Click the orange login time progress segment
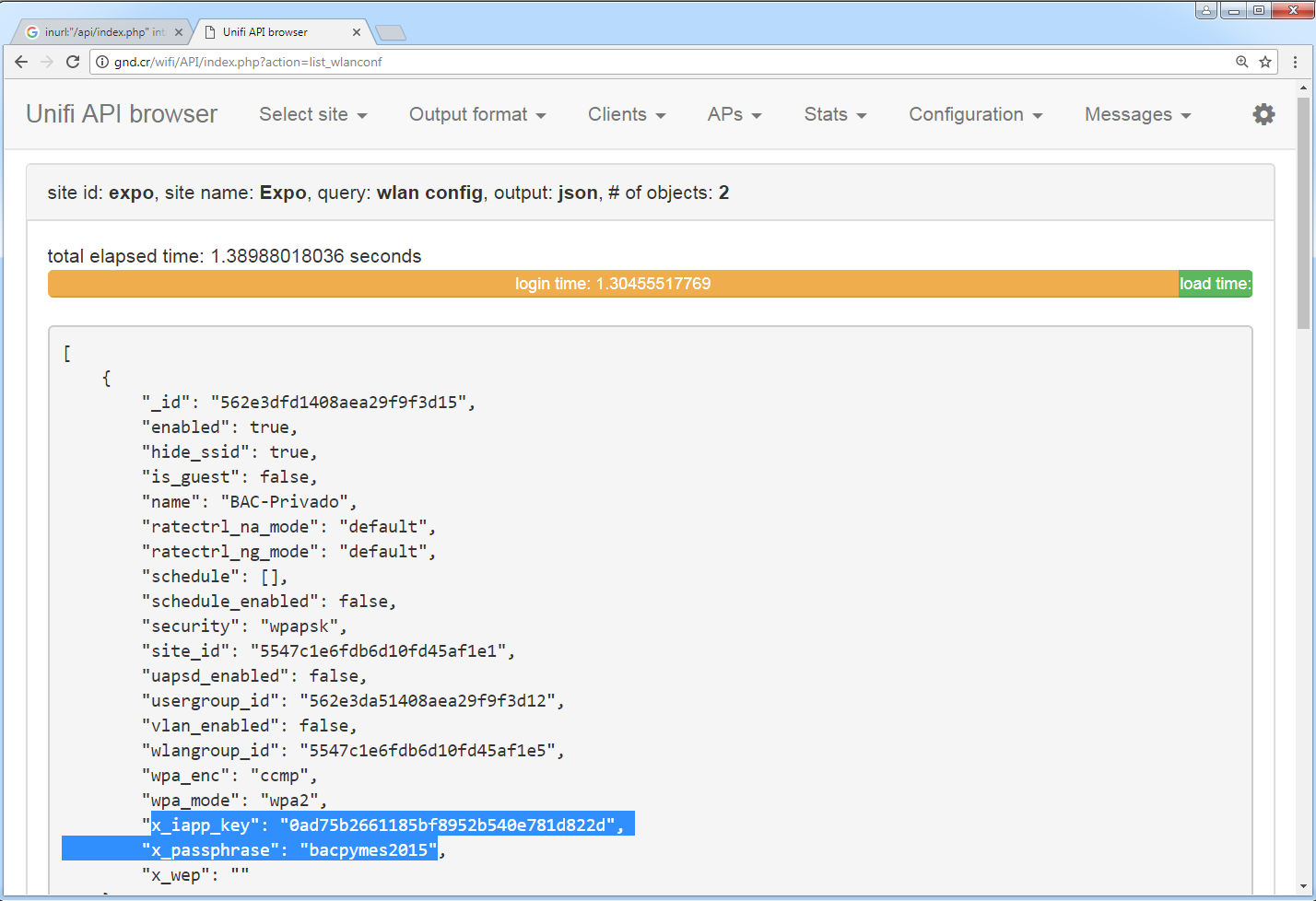 [613, 284]
